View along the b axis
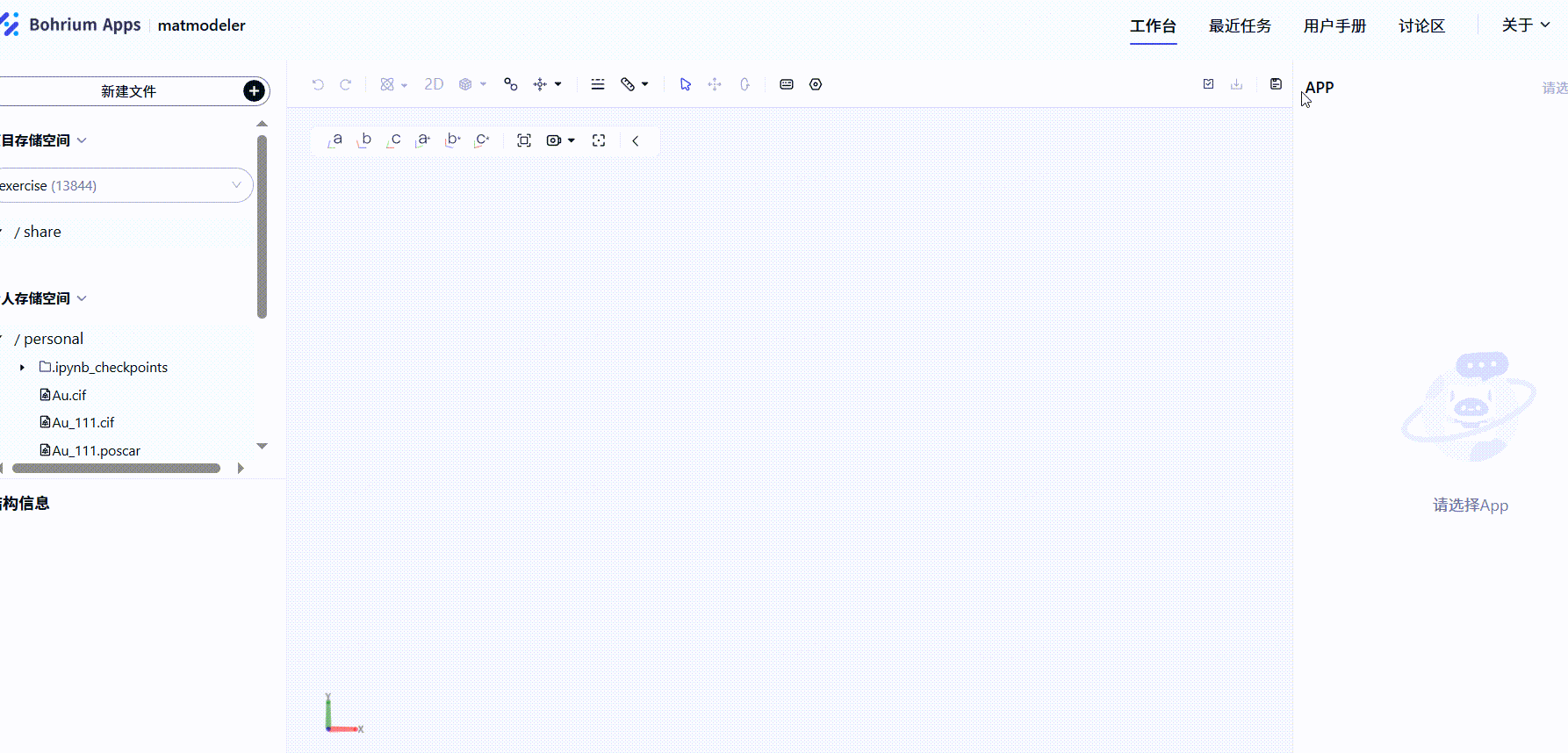 point(364,140)
